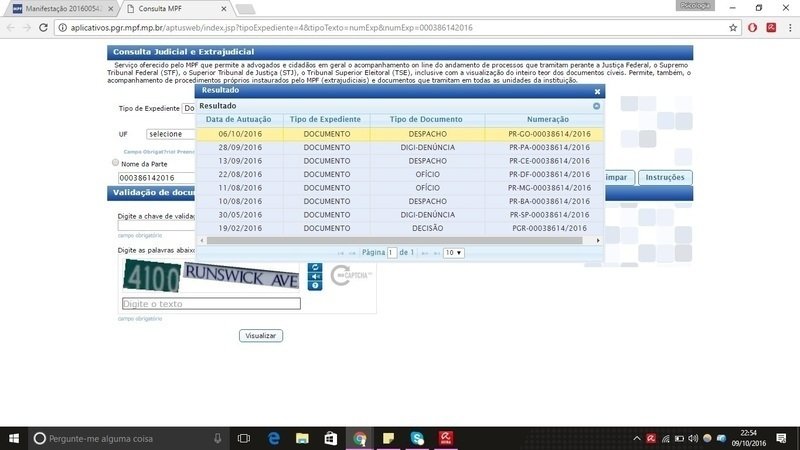Collapse the Resultado panel with round icon

click(597, 105)
